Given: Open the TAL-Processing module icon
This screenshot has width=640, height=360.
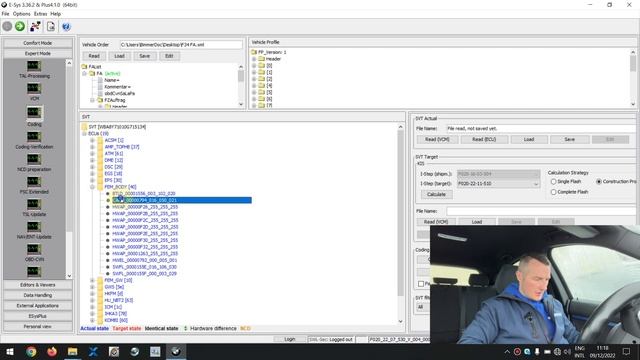Looking at the screenshot, I should (34, 66).
